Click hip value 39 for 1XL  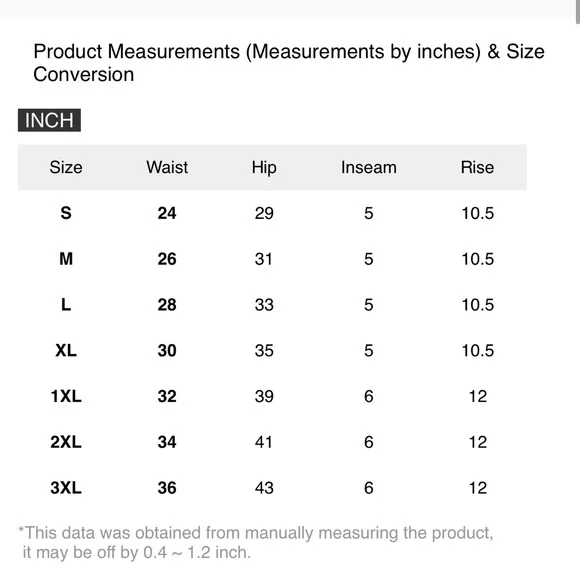point(264,396)
